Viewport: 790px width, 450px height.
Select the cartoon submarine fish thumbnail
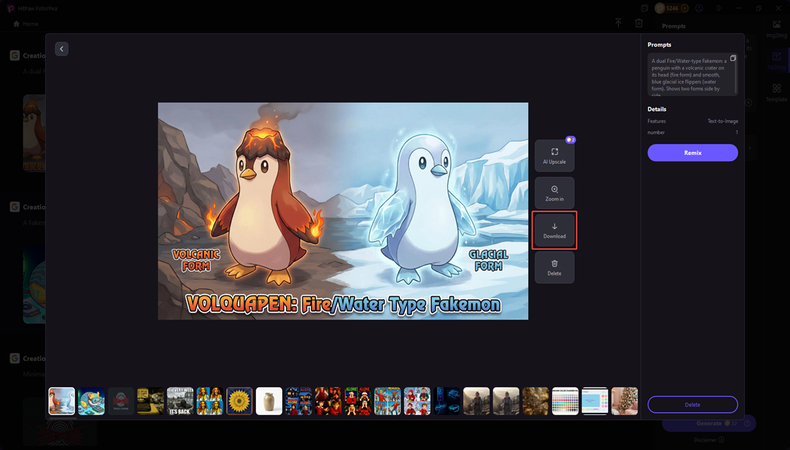coord(91,401)
